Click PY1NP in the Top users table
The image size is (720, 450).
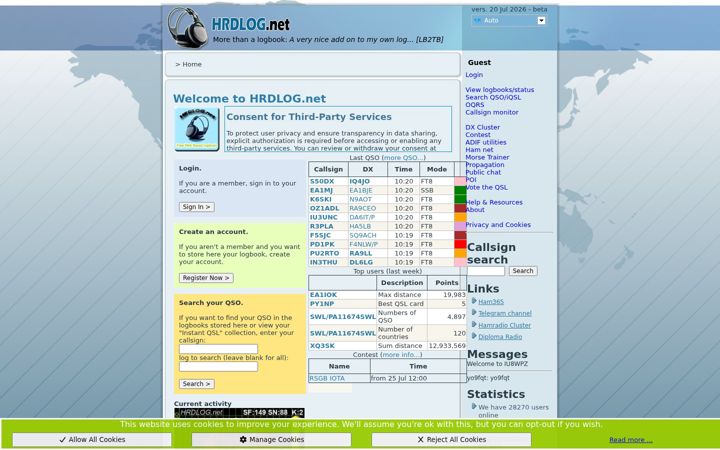pyautogui.click(x=322, y=304)
